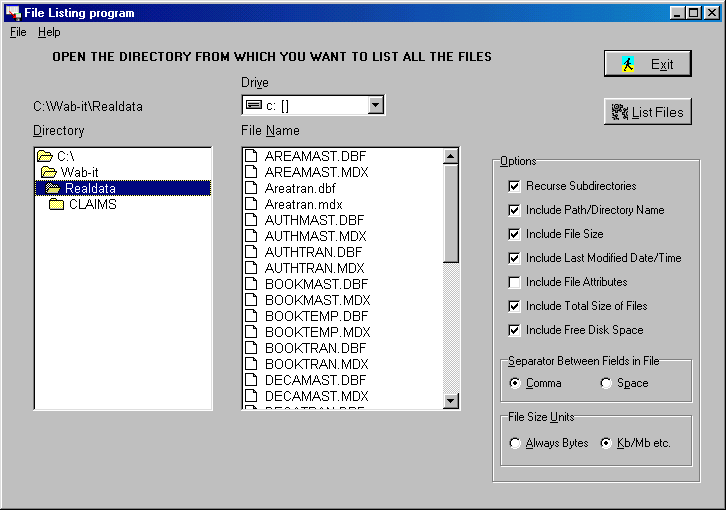Click file icon beside AUTHTRAN.DBF

pos(251,252)
